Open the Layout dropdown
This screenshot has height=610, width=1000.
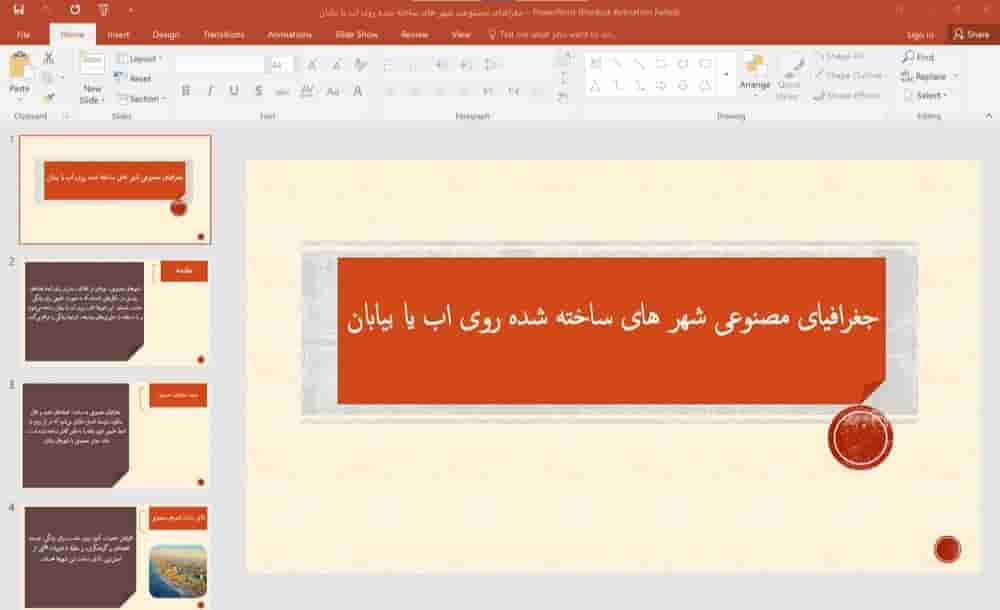[x=140, y=59]
